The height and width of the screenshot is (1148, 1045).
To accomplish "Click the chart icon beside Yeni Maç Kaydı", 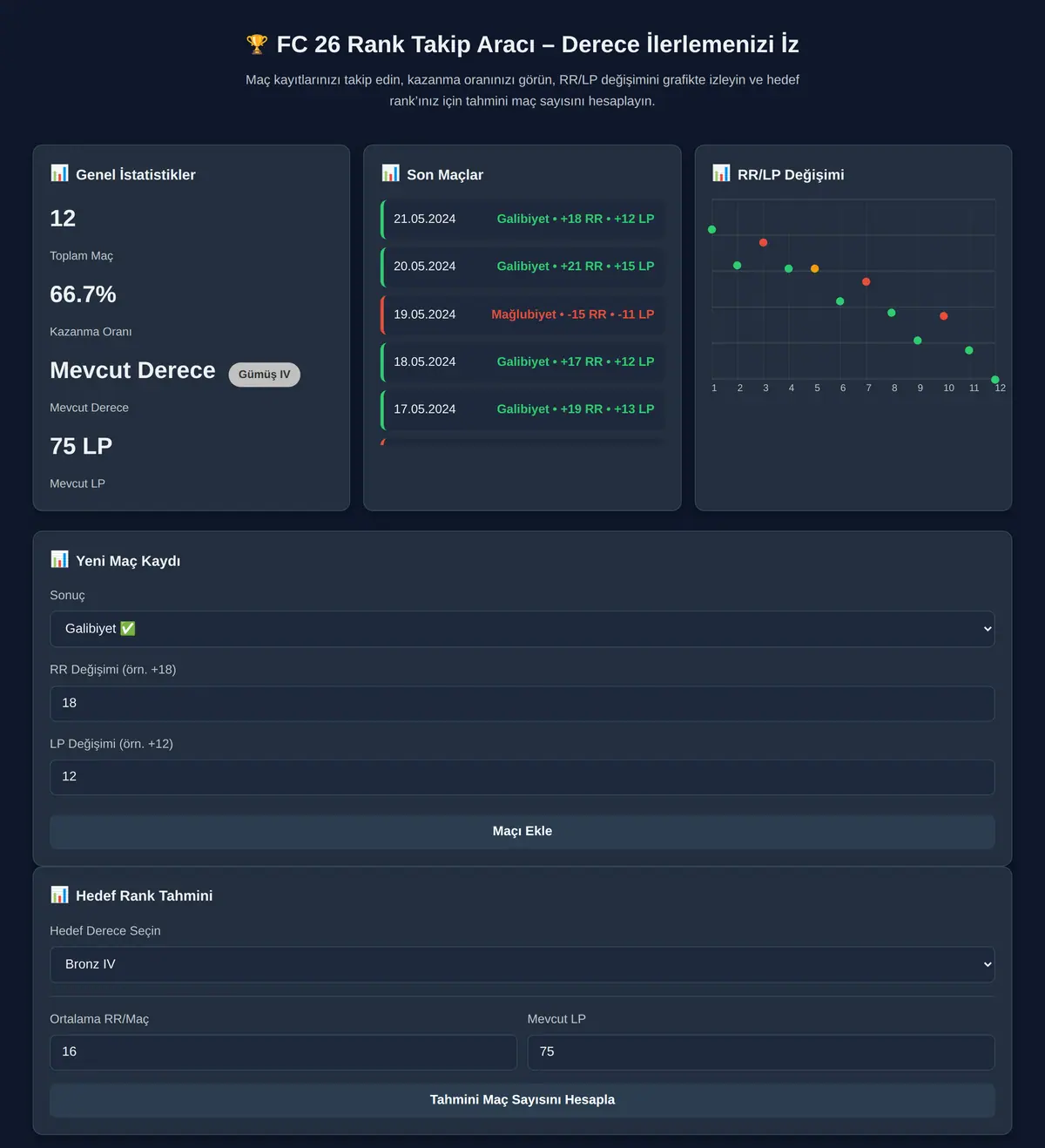I will 59,559.
